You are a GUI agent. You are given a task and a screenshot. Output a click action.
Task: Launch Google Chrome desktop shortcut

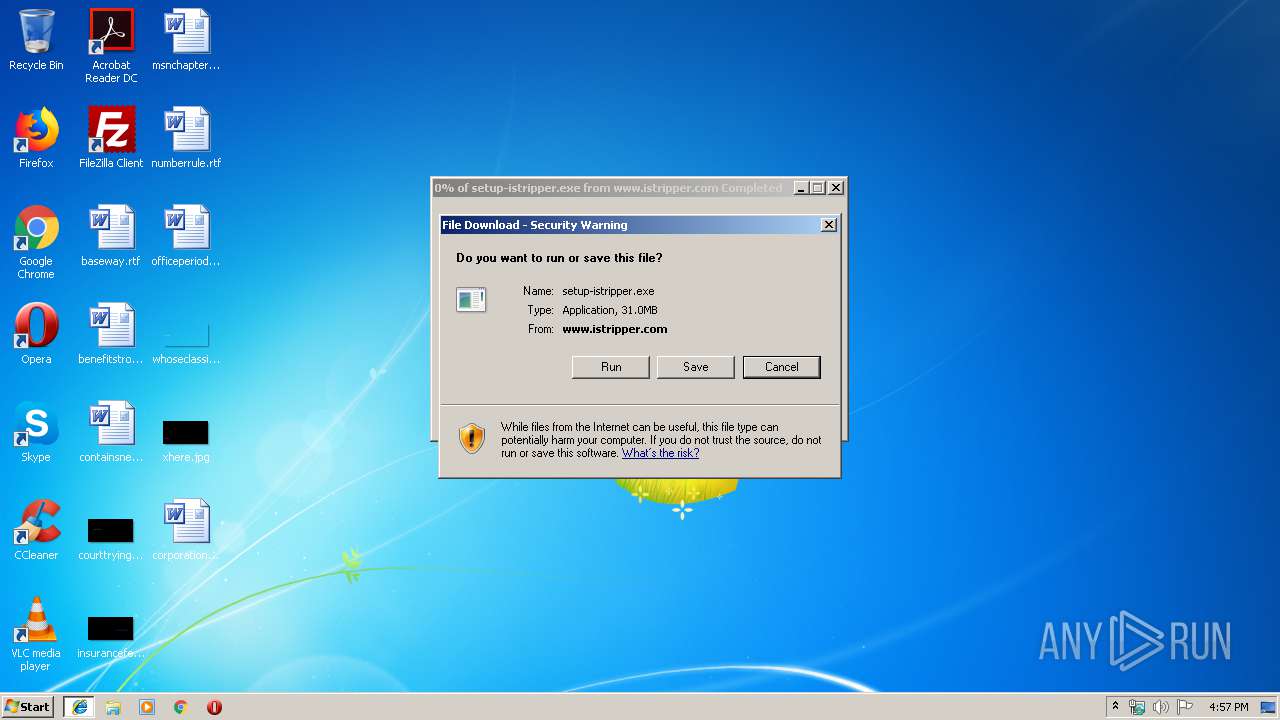[36, 243]
